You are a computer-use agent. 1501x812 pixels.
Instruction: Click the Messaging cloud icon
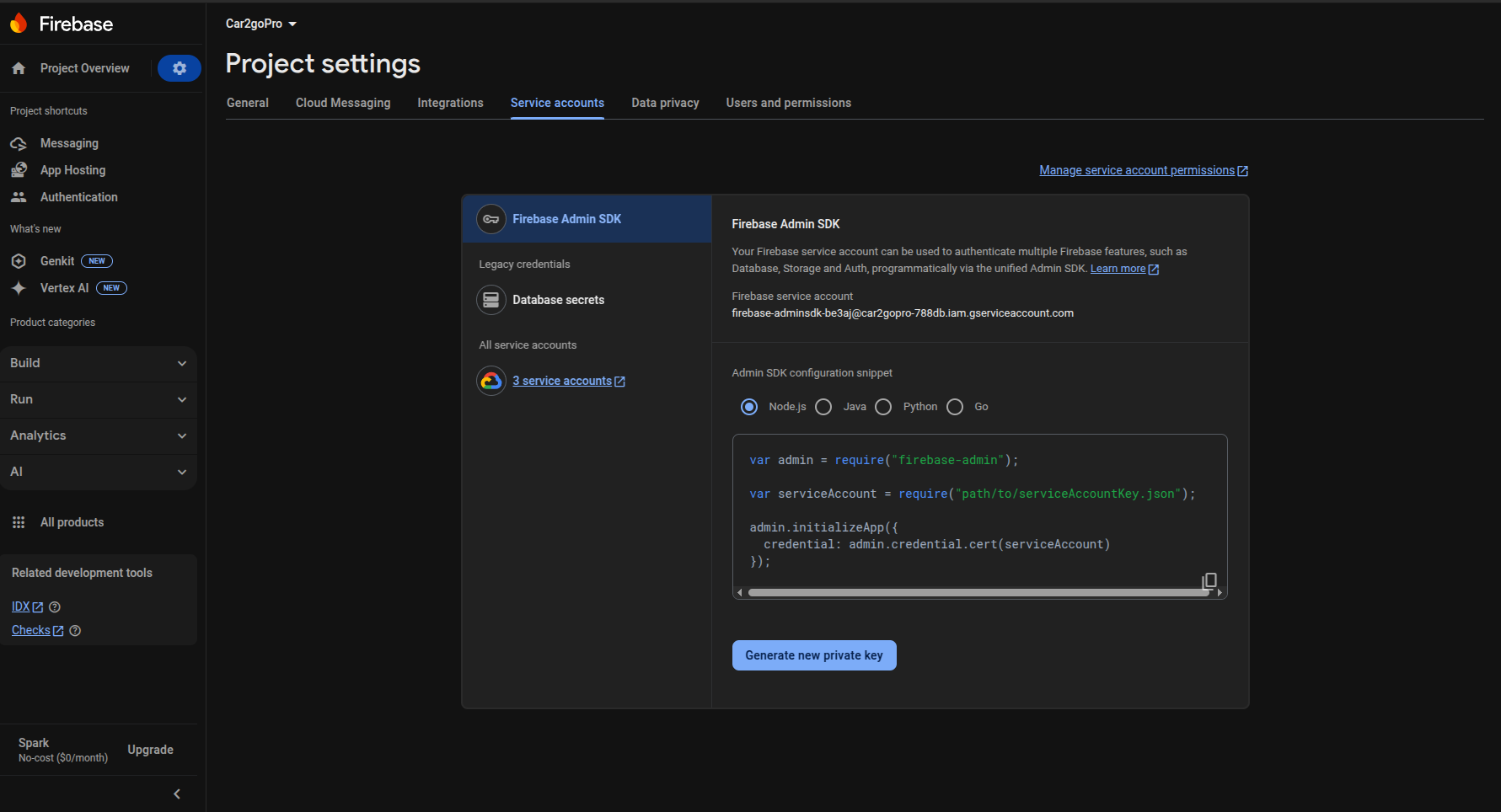click(x=19, y=143)
